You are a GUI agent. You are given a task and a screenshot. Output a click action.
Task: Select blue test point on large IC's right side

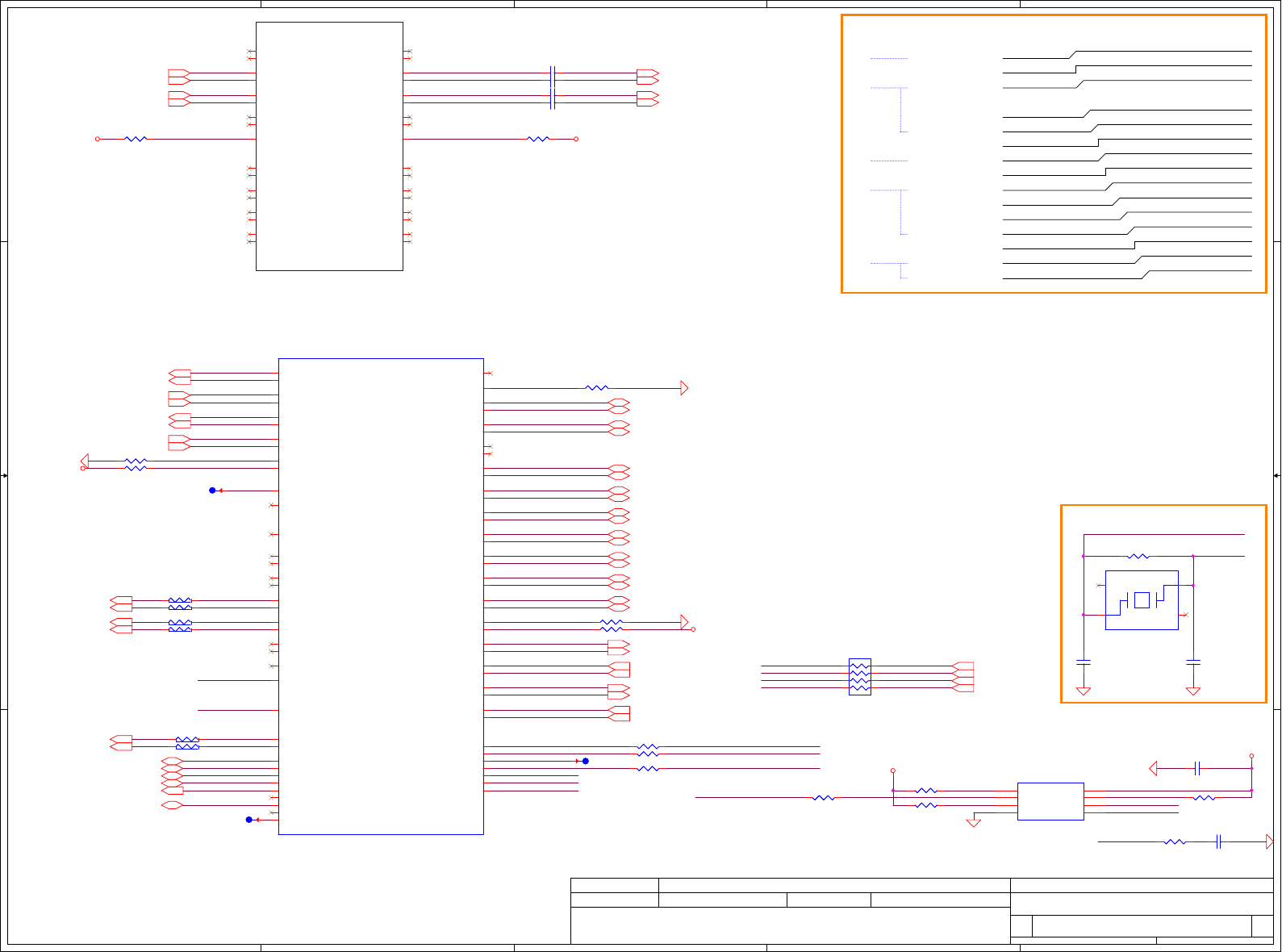tap(586, 761)
